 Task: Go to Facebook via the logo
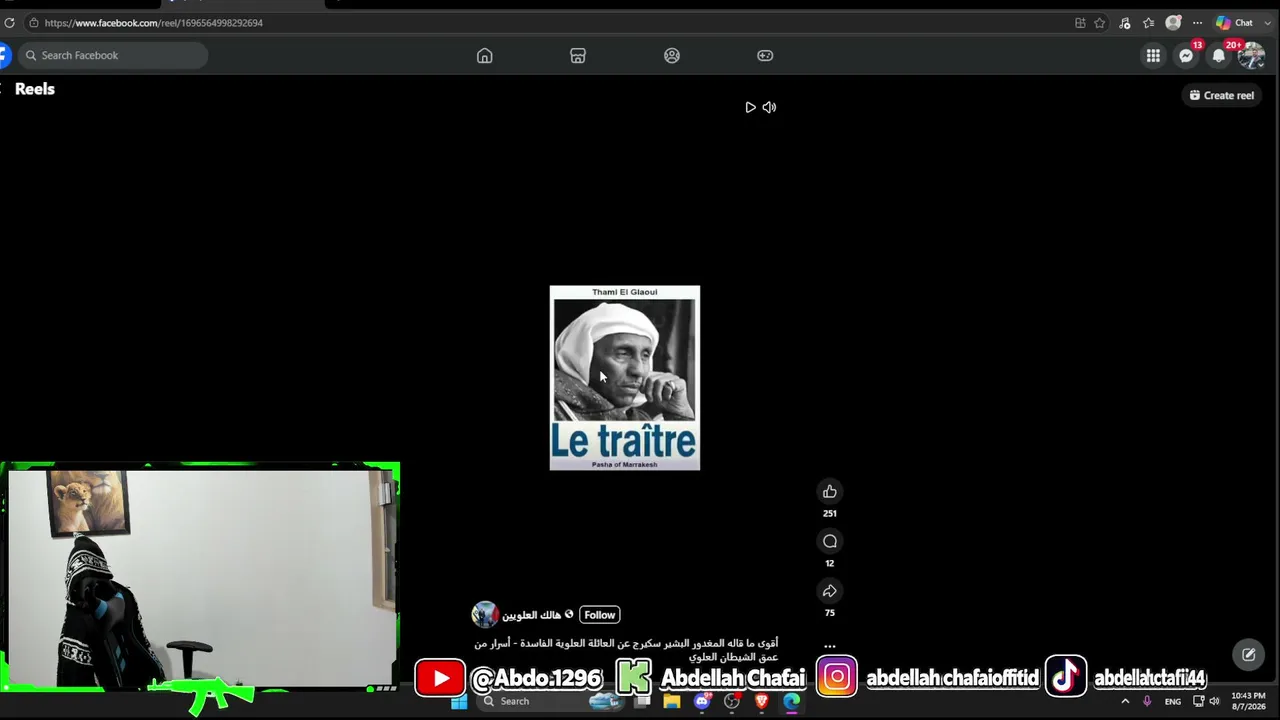(x=4, y=55)
